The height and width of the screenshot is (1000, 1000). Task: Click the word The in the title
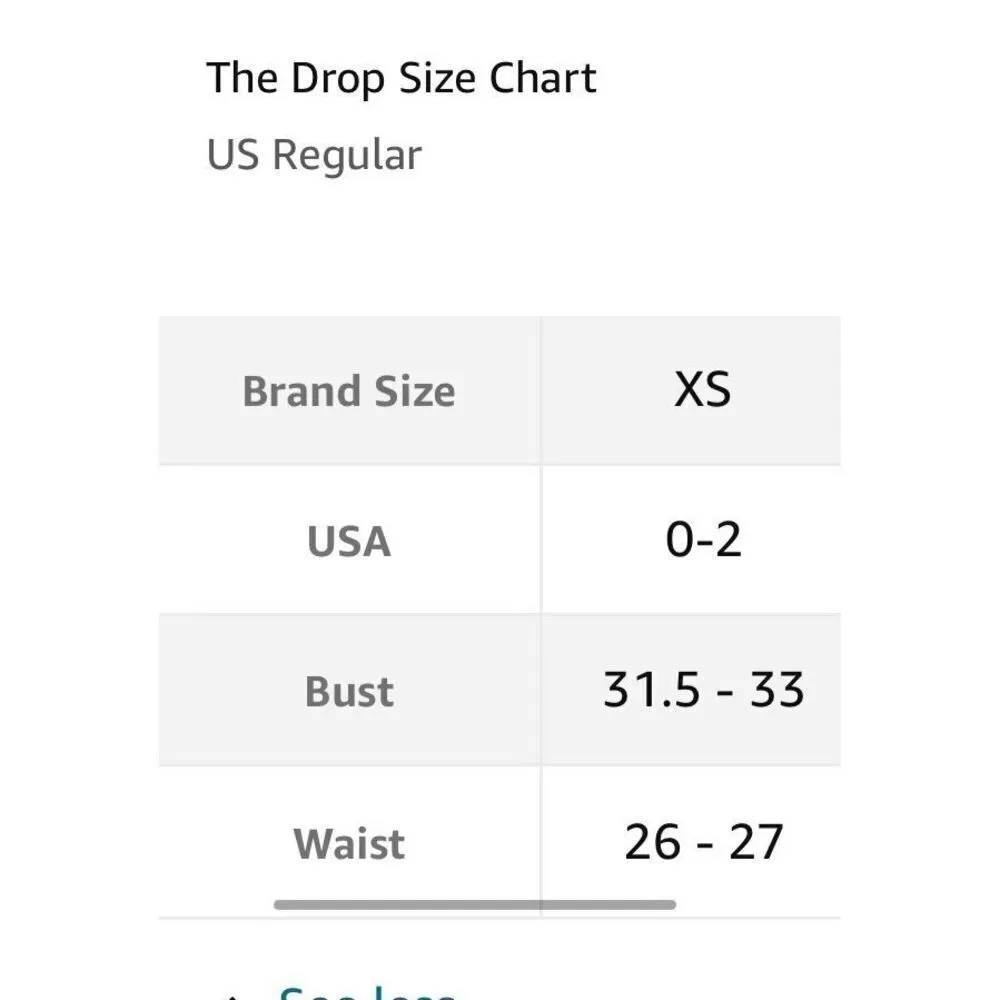pos(242,78)
